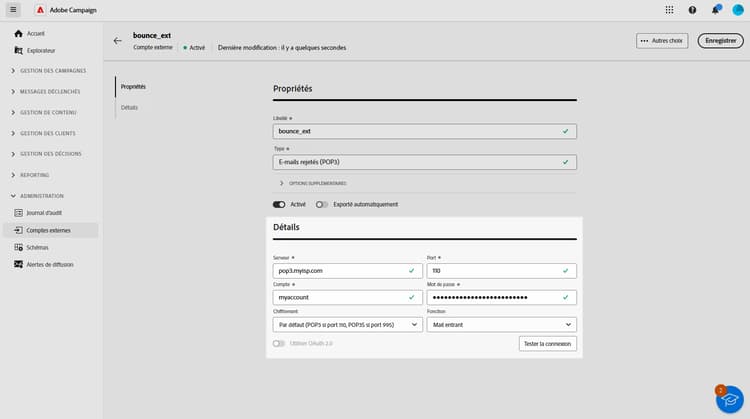
Task: Open the Chiffrement dropdown
Action: click(x=346, y=324)
